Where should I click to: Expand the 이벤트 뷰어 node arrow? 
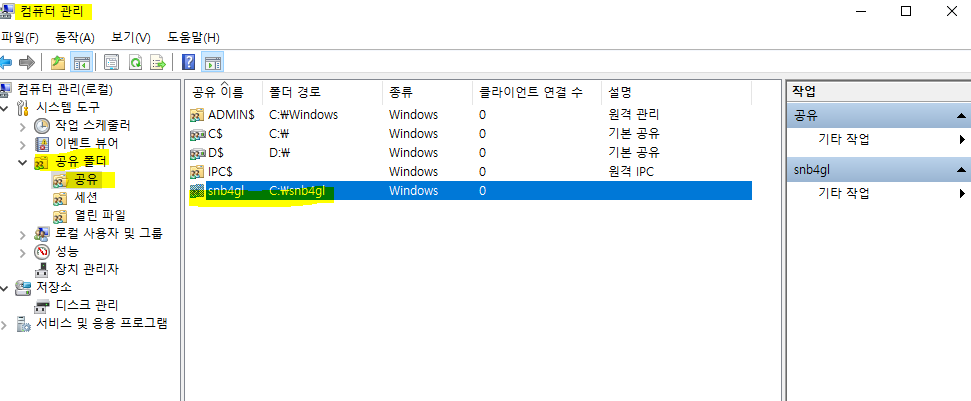(23, 145)
